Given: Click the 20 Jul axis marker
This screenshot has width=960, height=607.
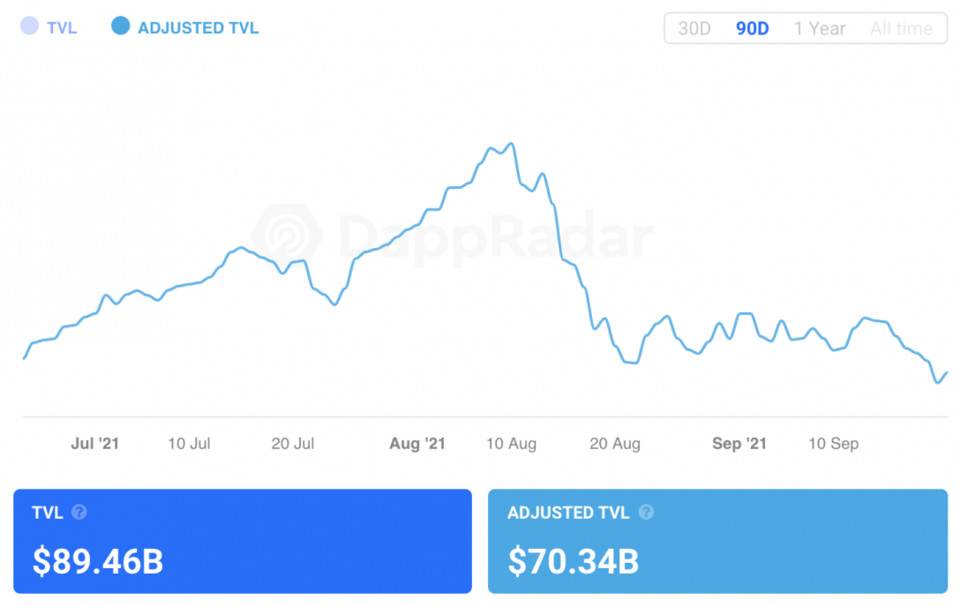Looking at the screenshot, I should point(293,443).
